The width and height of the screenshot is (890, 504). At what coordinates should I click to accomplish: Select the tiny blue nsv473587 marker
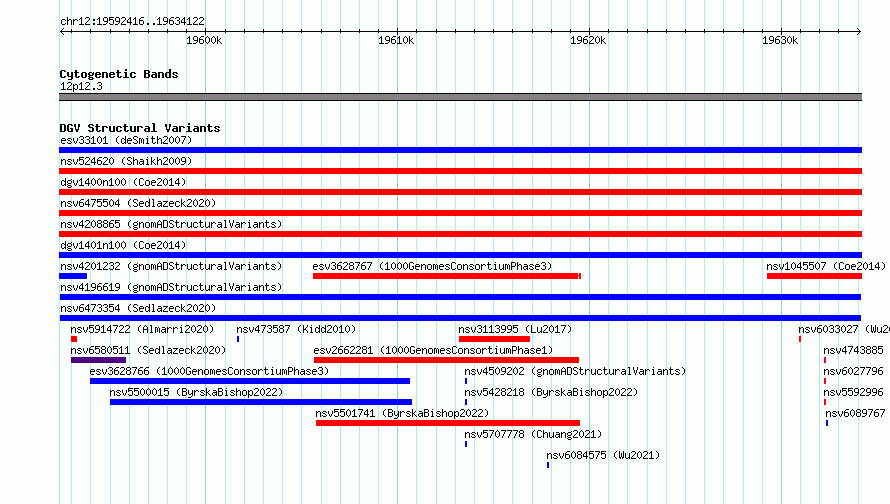point(238,339)
